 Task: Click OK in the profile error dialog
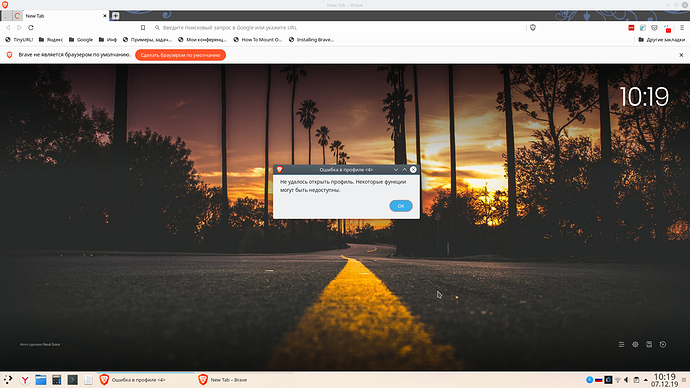[x=400, y=205]
